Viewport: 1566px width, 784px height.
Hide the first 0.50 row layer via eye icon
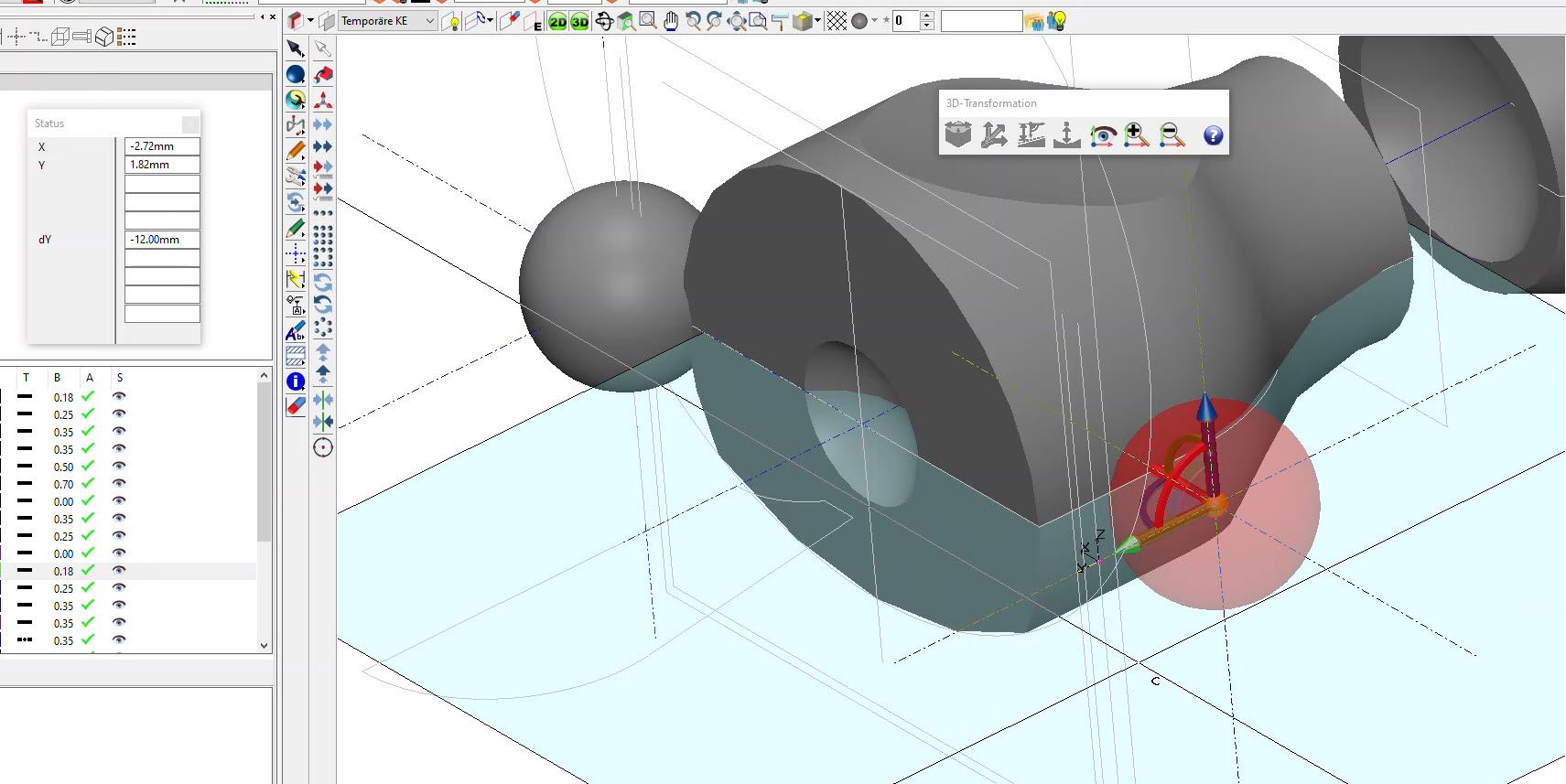(119, 467)
